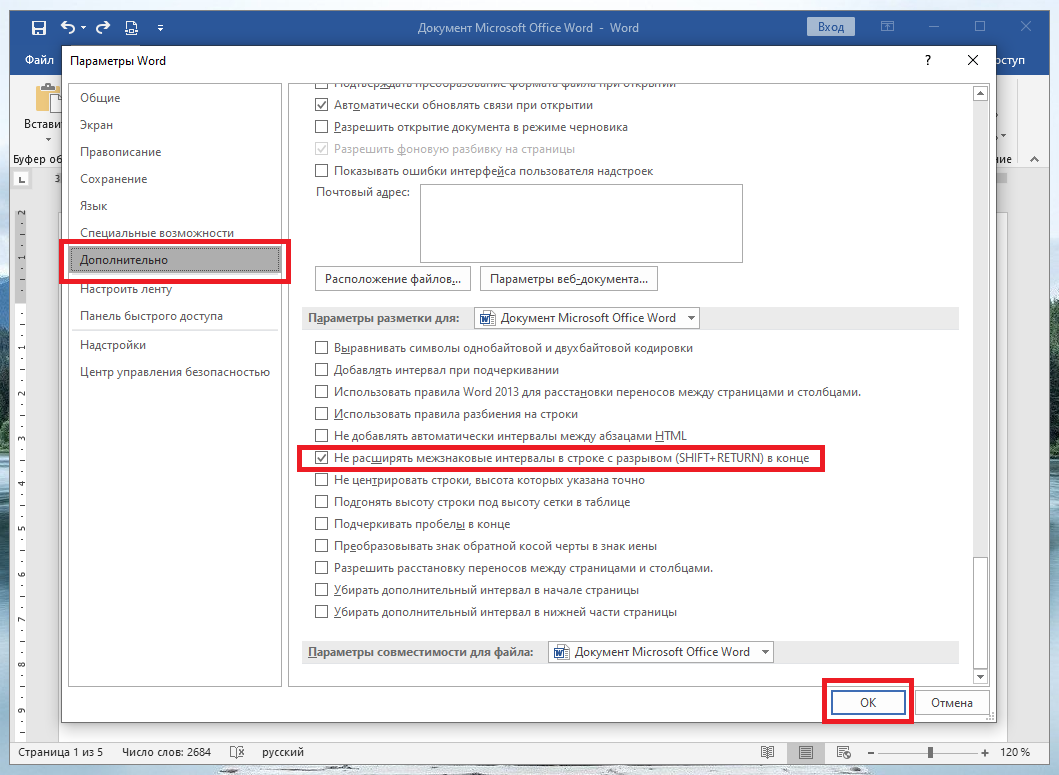Viewport: 1059px width, 775px height.
Task: Click the dialog scrollbar thumb
Action: (x=981, y=611)
